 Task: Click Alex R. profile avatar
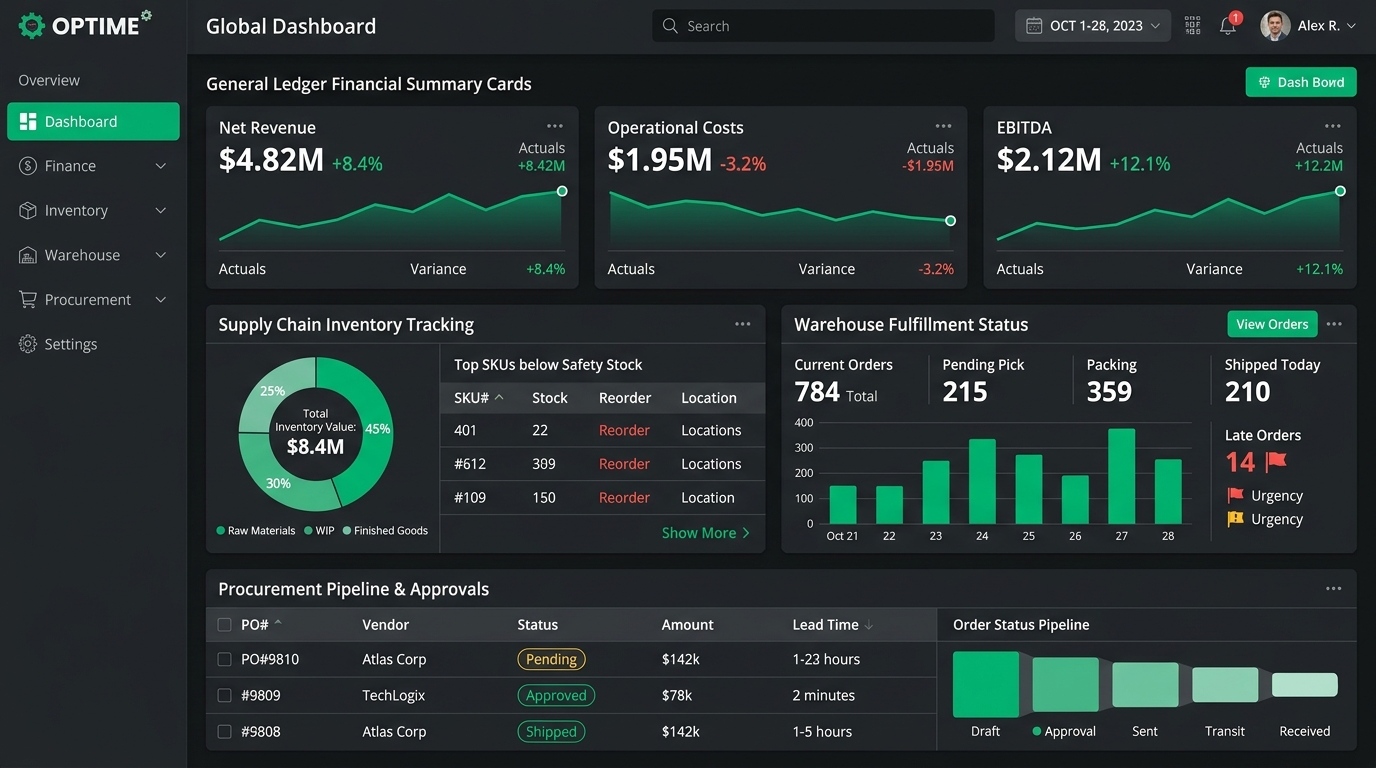coord(1275,26)
